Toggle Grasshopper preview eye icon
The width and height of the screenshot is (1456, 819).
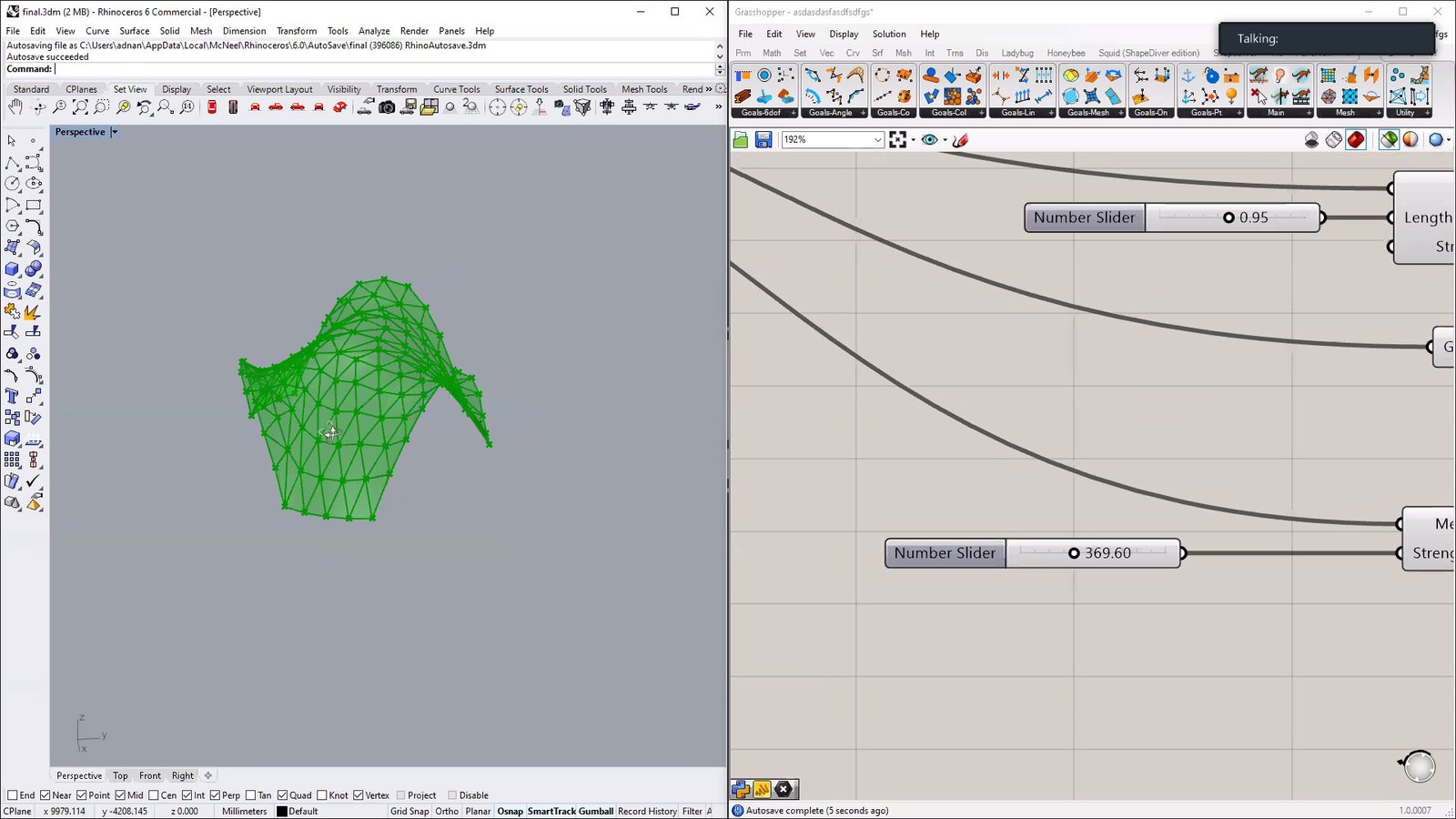pyautogui.click(x=929, y=139)
